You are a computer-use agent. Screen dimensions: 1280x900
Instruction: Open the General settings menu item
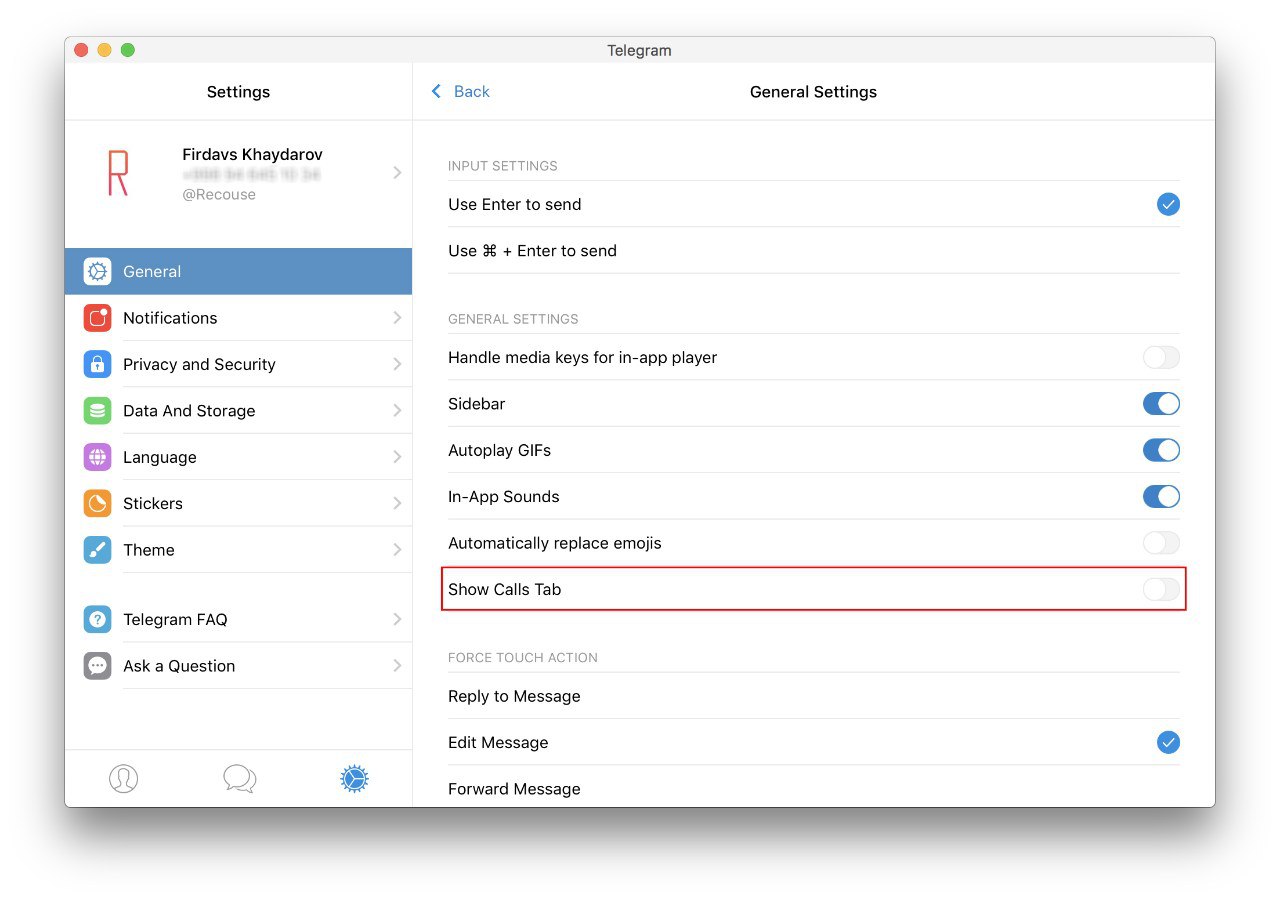238,271
